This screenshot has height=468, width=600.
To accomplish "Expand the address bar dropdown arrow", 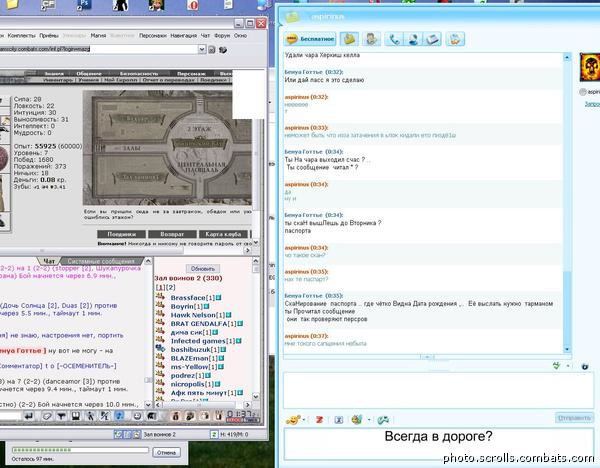I will (x=202, y=49).
